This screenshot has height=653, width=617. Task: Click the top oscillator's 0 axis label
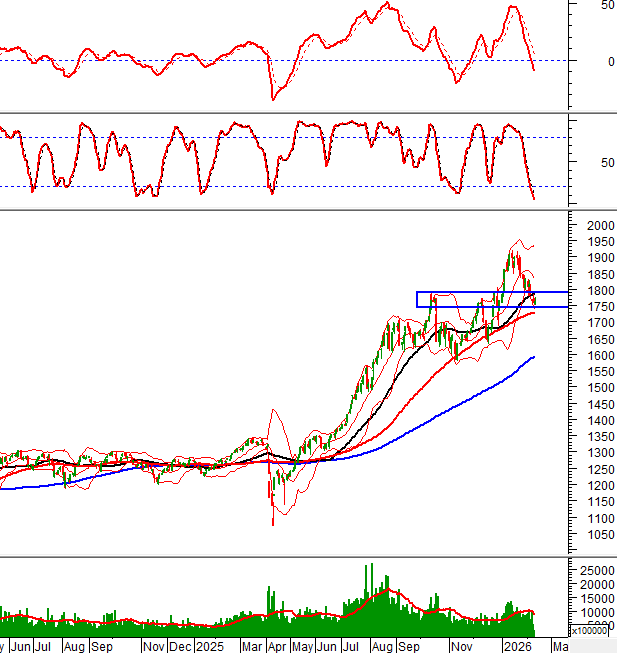(581, 60)
